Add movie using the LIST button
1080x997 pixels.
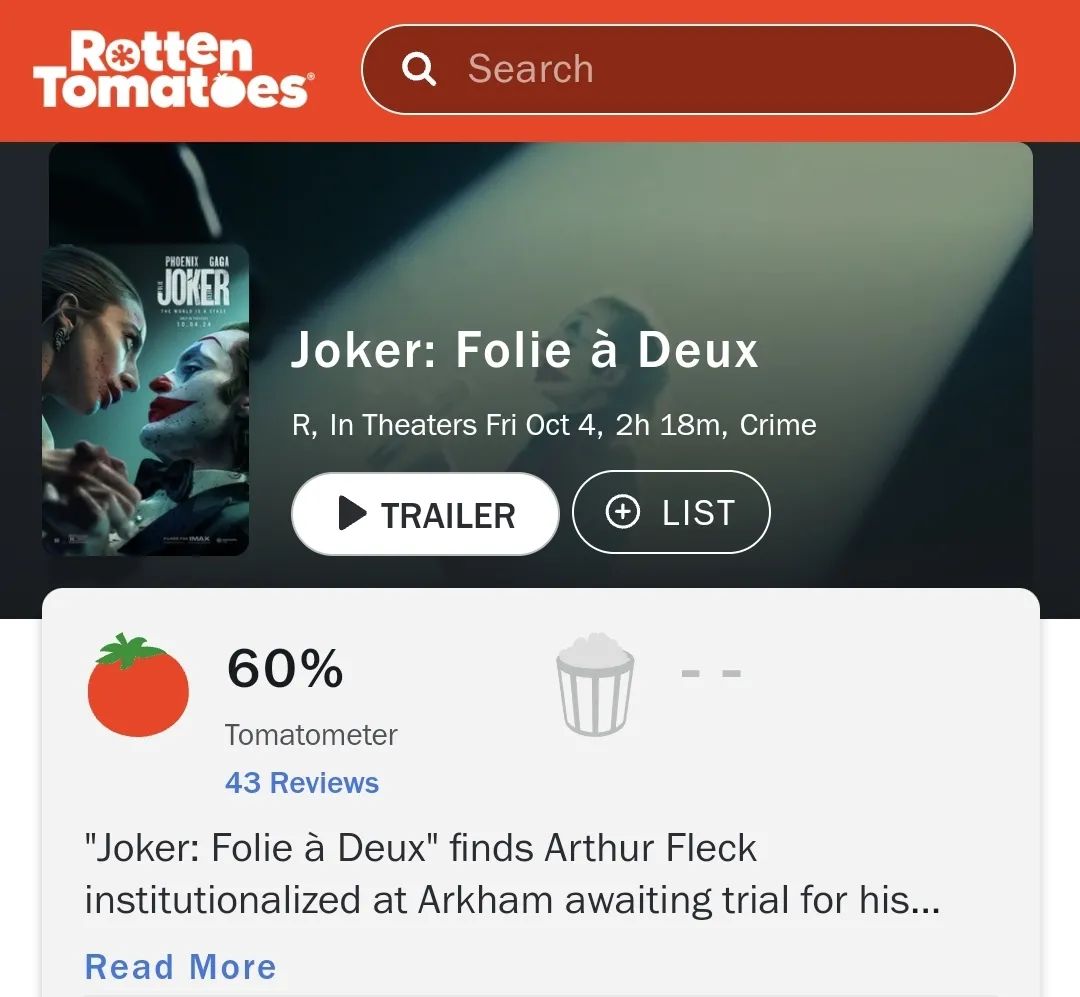tap(671, 512)
